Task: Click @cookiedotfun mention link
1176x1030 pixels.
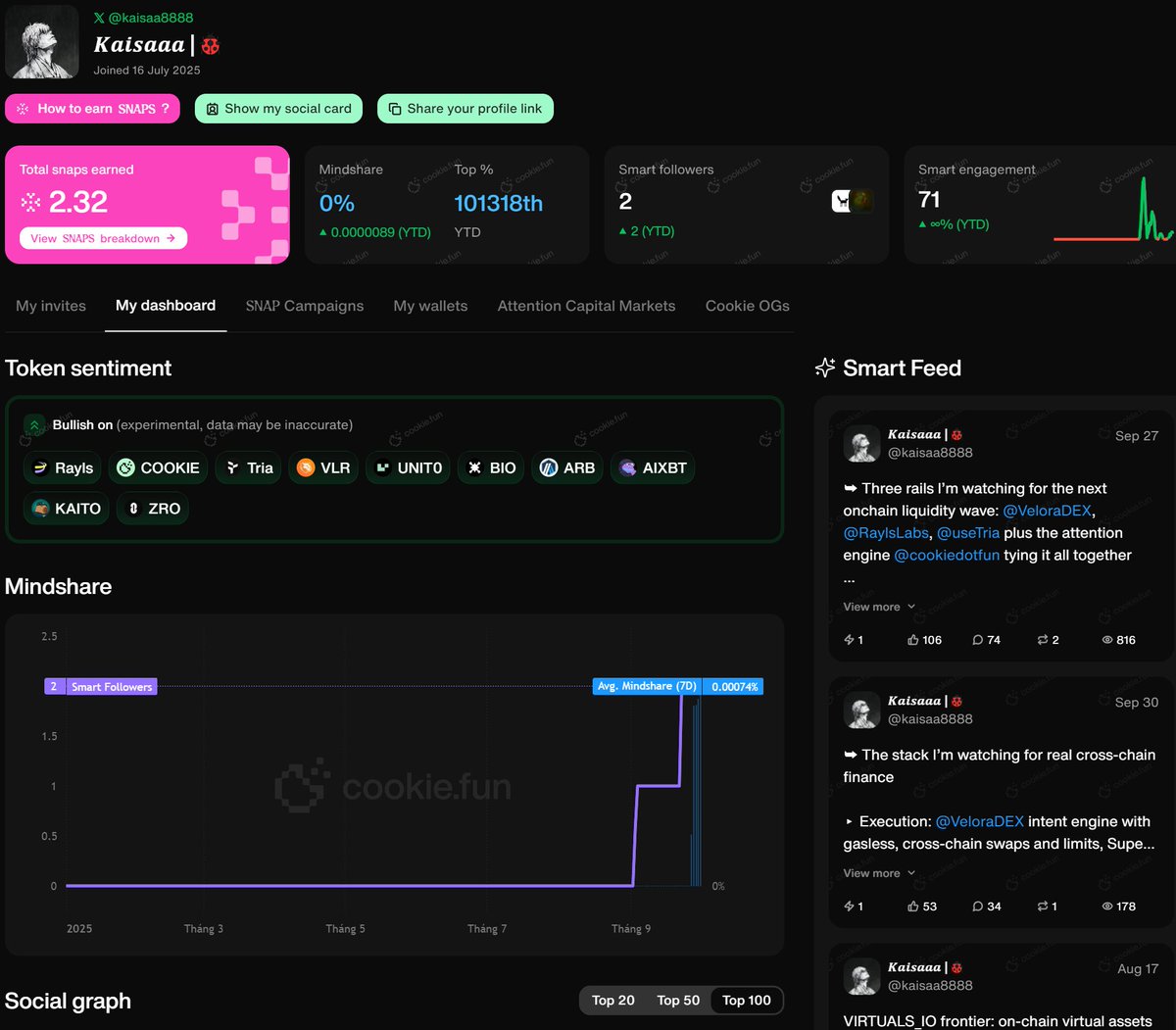Action: click(x=947, y=555)
